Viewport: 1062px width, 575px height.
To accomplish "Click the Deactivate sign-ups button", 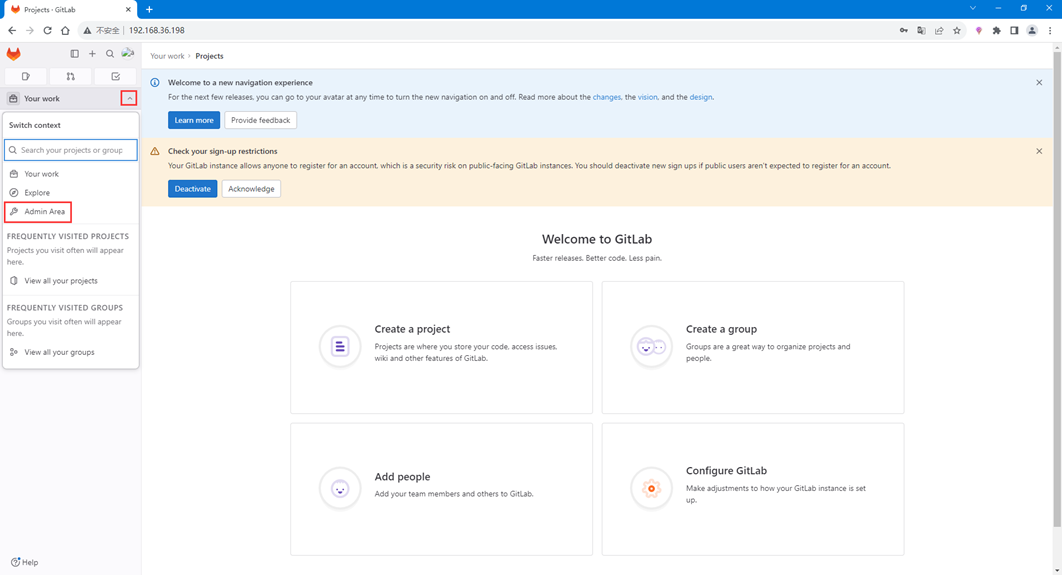I will point(192,189).
